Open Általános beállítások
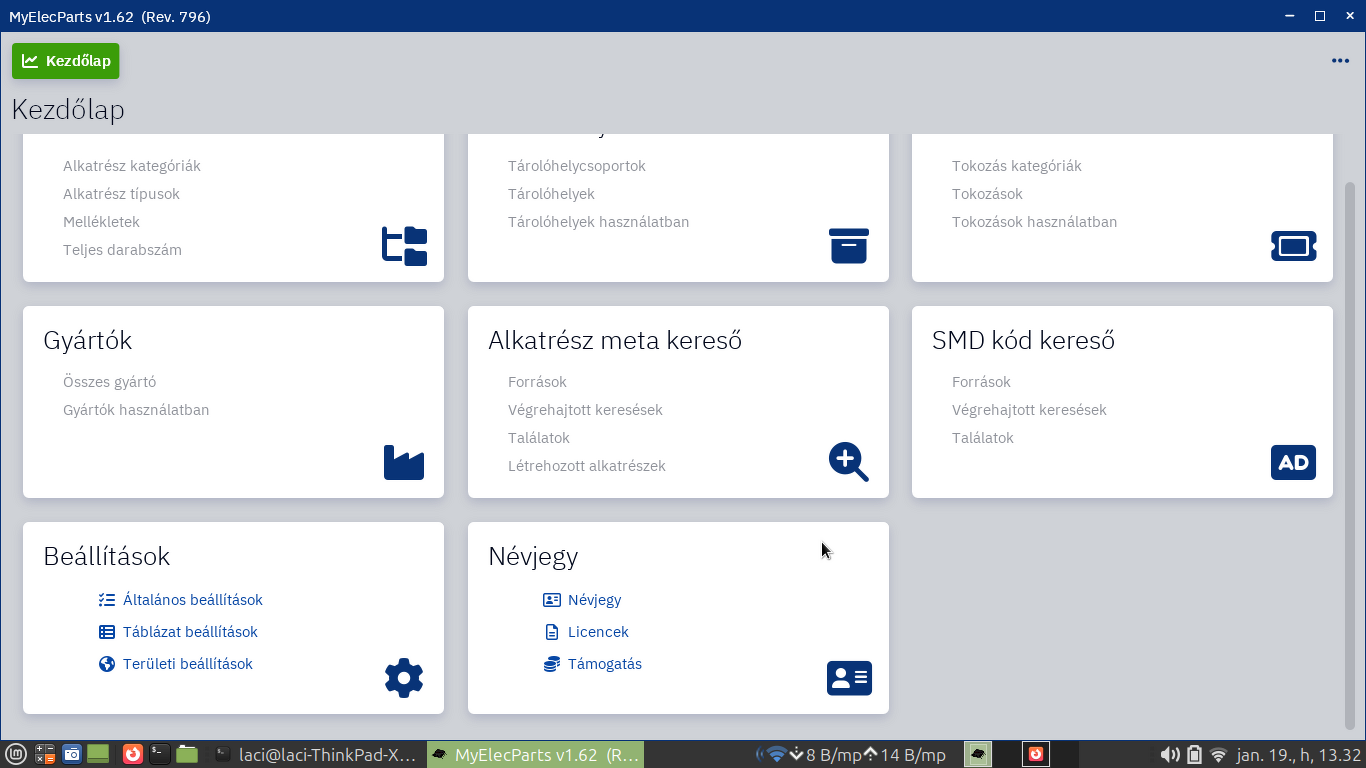Viewport: 1366px width, 768px height. (x=193, y=600)
